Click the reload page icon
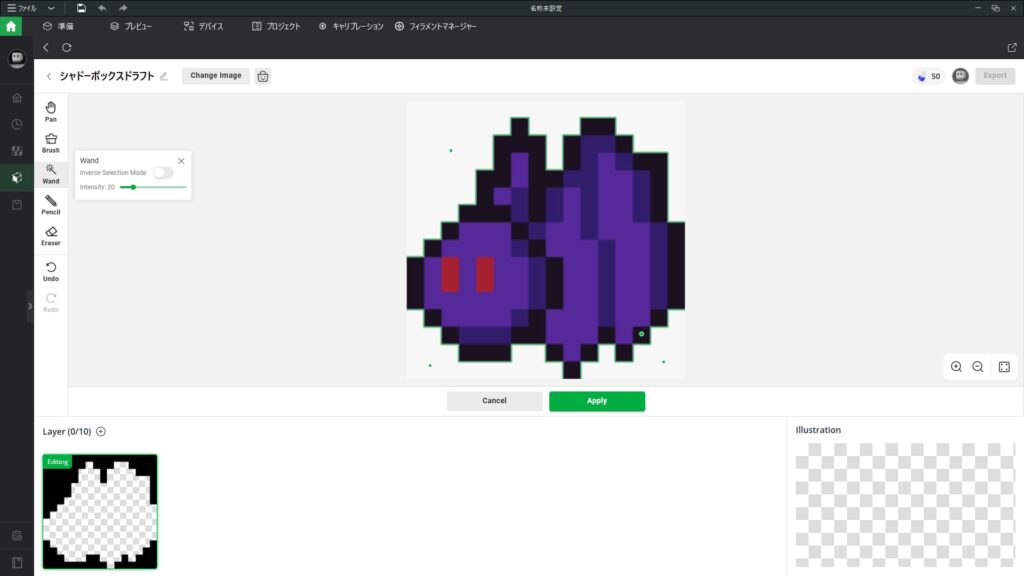 [67, 48]
